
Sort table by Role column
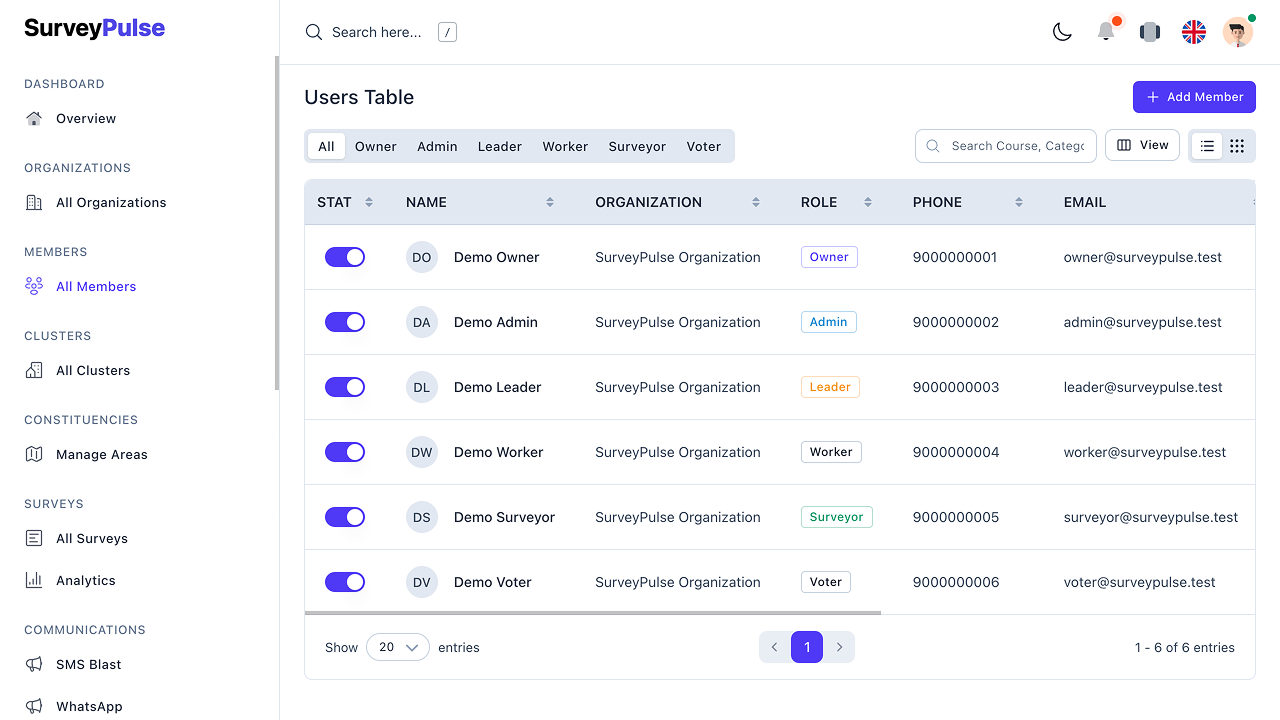point(867,202)
